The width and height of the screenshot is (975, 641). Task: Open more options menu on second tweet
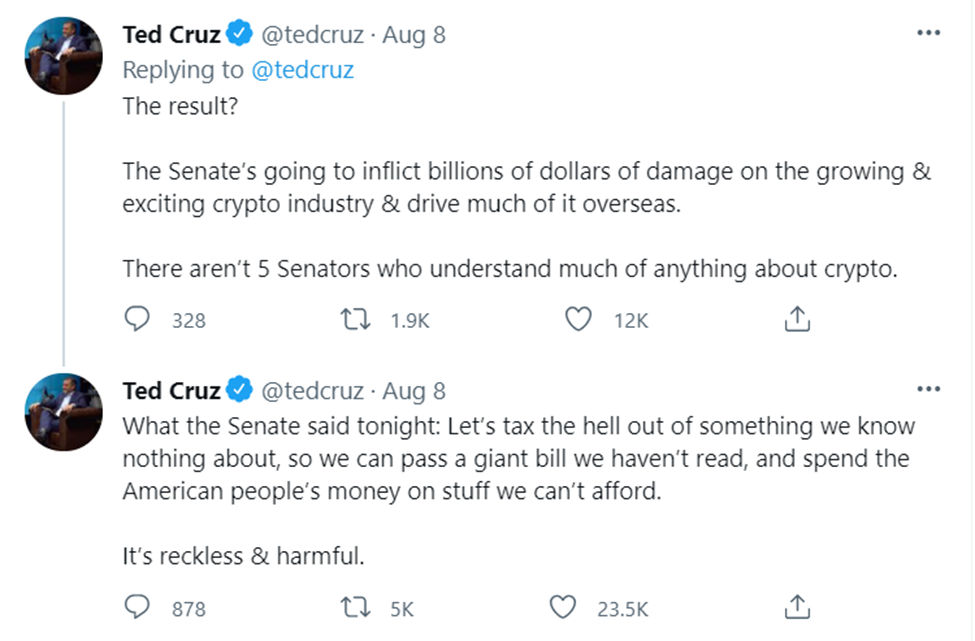[x=929, y=388]
